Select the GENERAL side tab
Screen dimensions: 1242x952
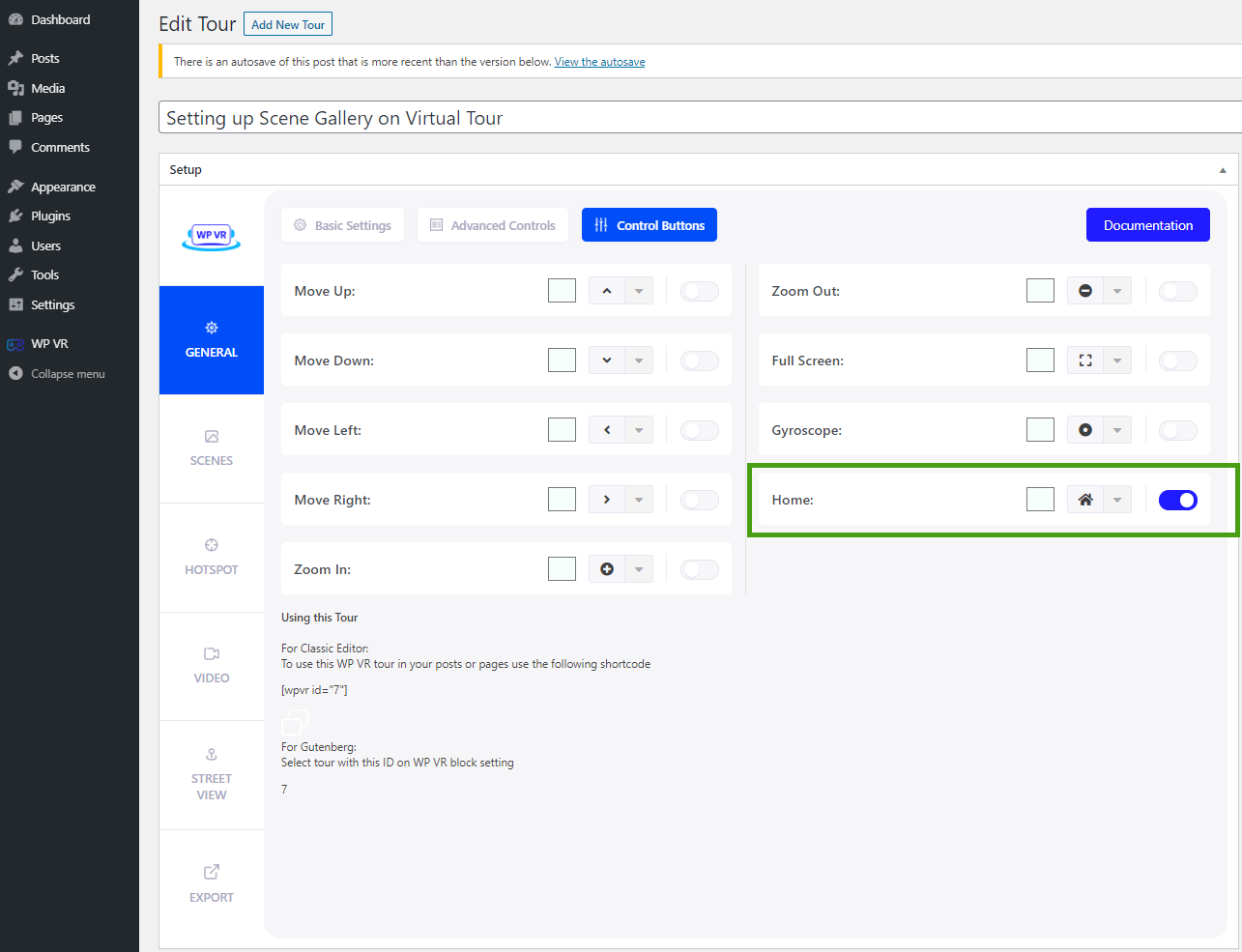pyautogui.click(x=212, y=340)
